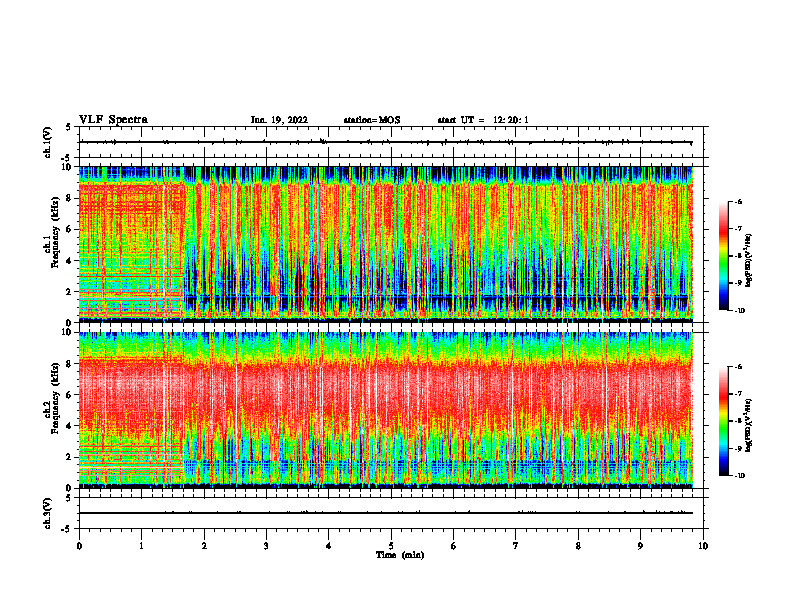Screen dimensions: 792x612
Task: Click the time axis tick label '5'
Action: (x=391, y=546)
